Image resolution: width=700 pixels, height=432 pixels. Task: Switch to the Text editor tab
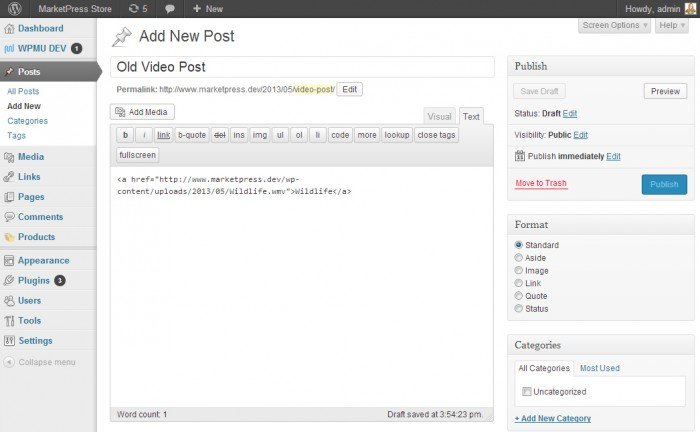pyautogui.click(x=471, y=116)
